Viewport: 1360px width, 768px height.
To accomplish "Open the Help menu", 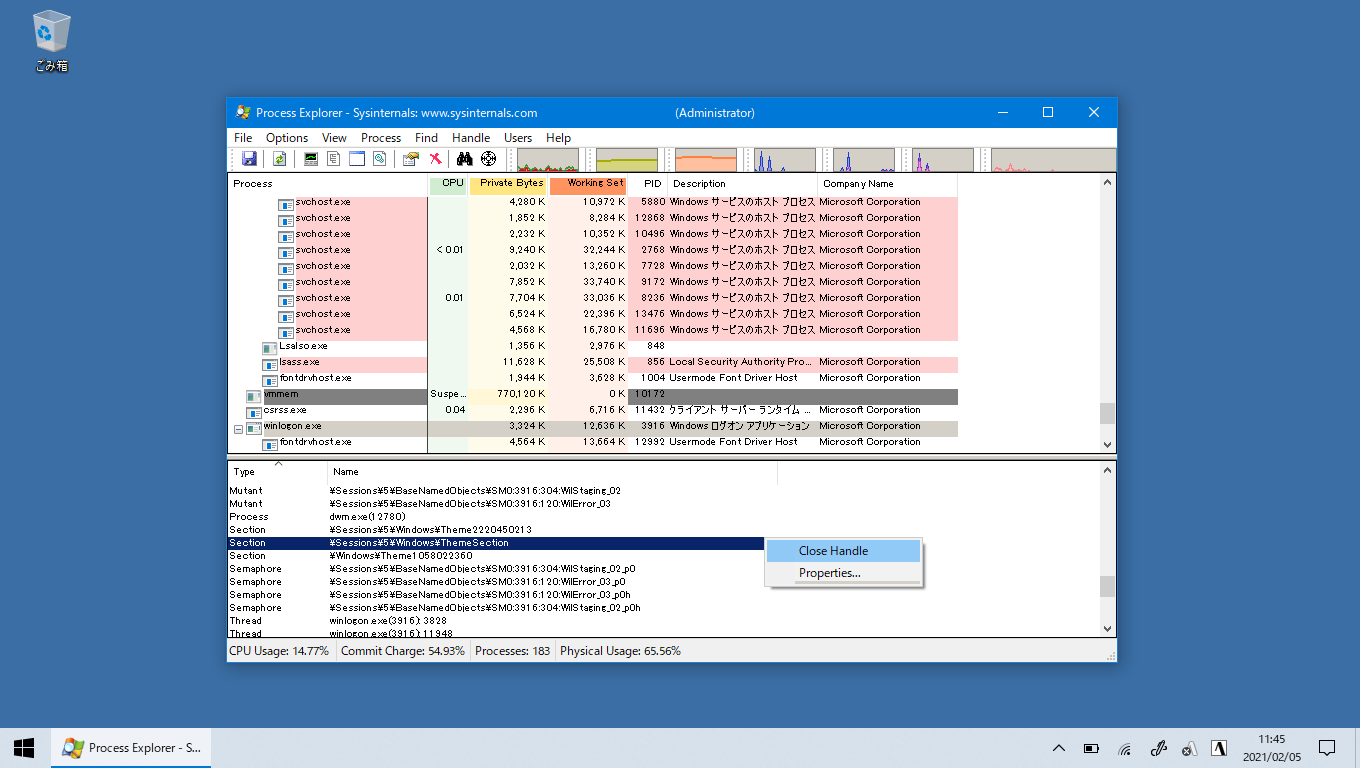I will [x=559, y=138].
